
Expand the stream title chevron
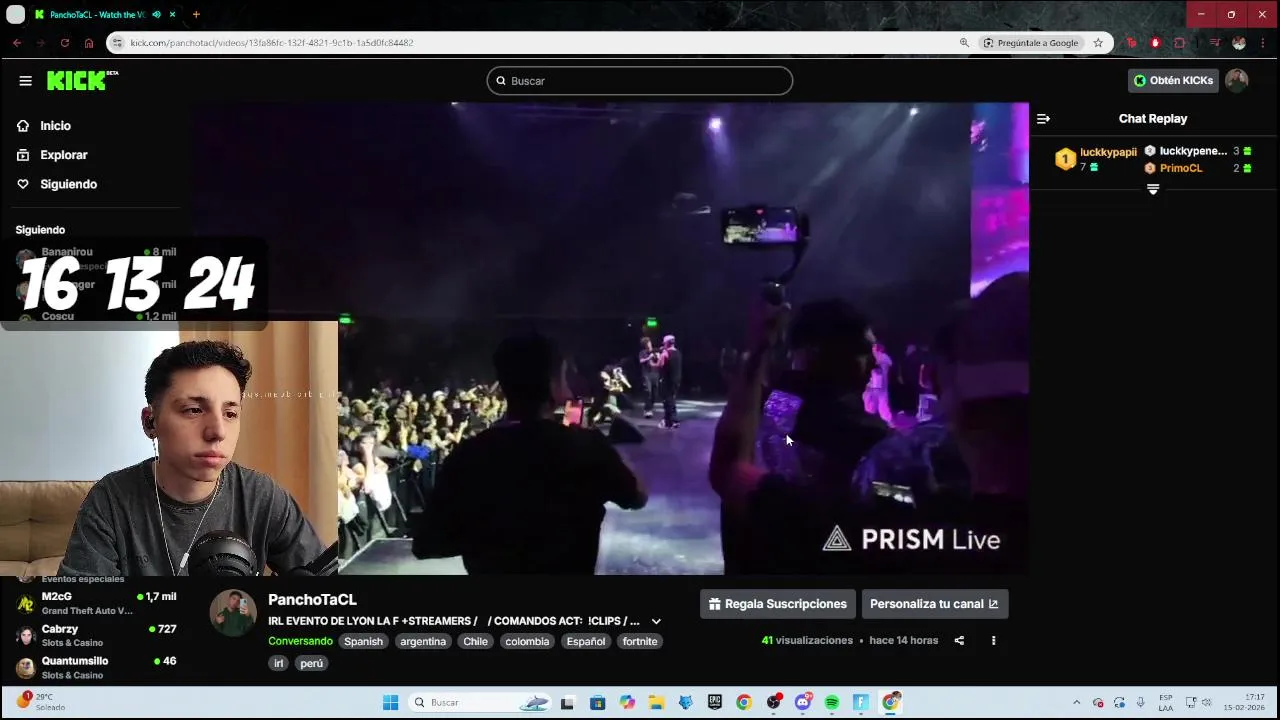point(656,621)
